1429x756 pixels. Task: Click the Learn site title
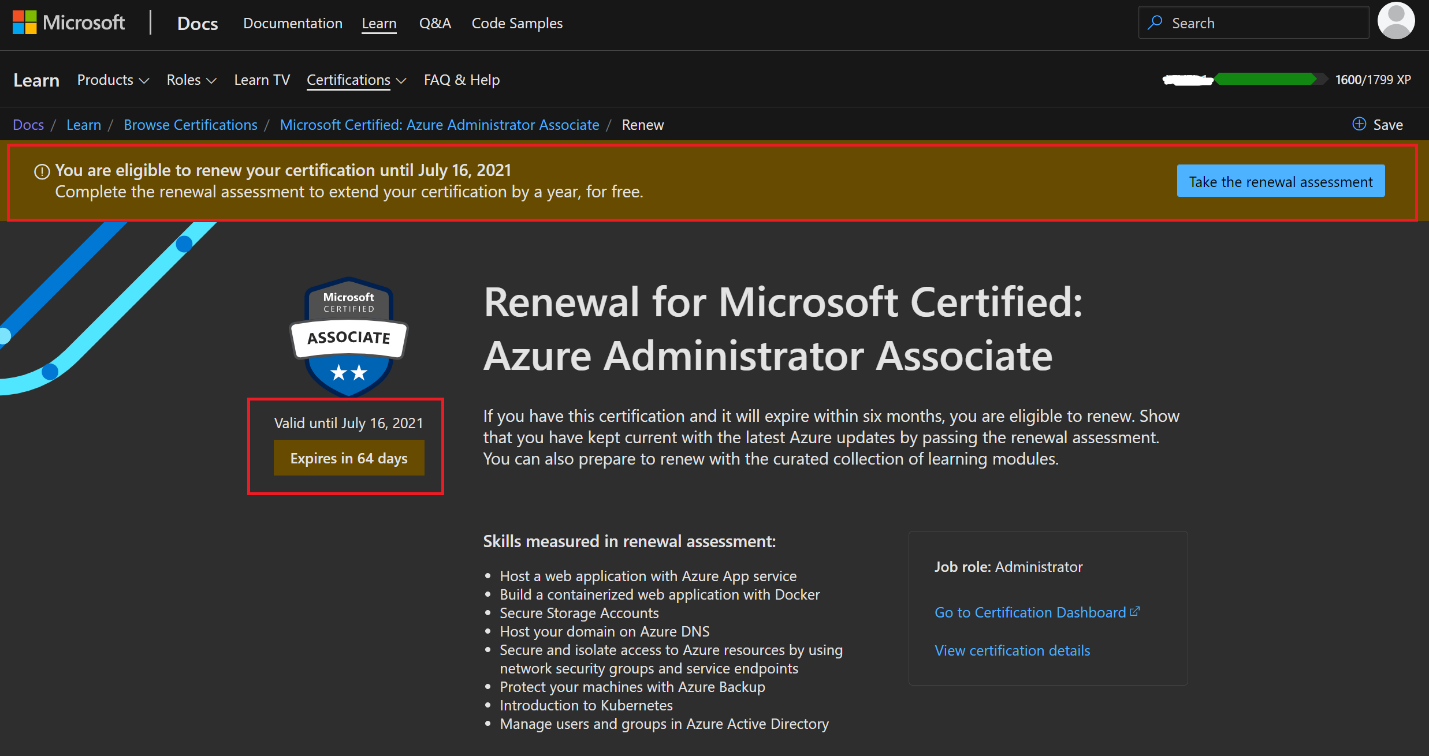(x=36, y=80)
